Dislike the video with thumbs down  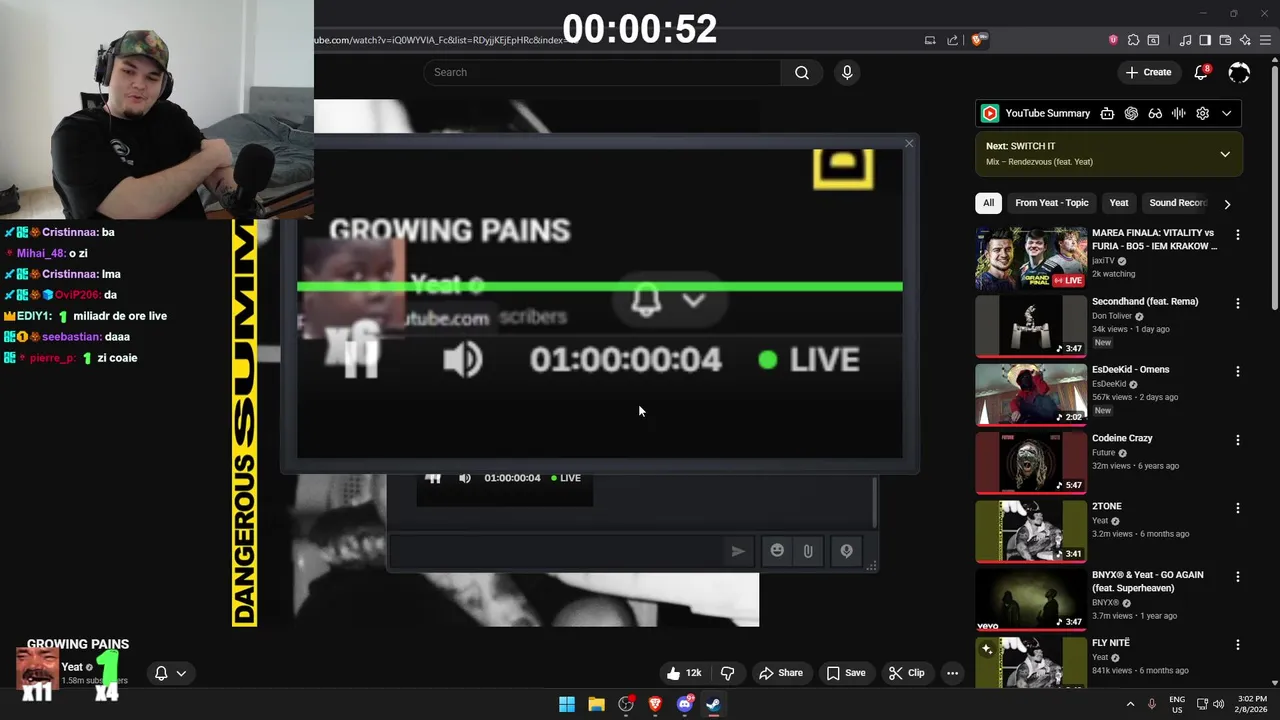[x=727, y=673]
